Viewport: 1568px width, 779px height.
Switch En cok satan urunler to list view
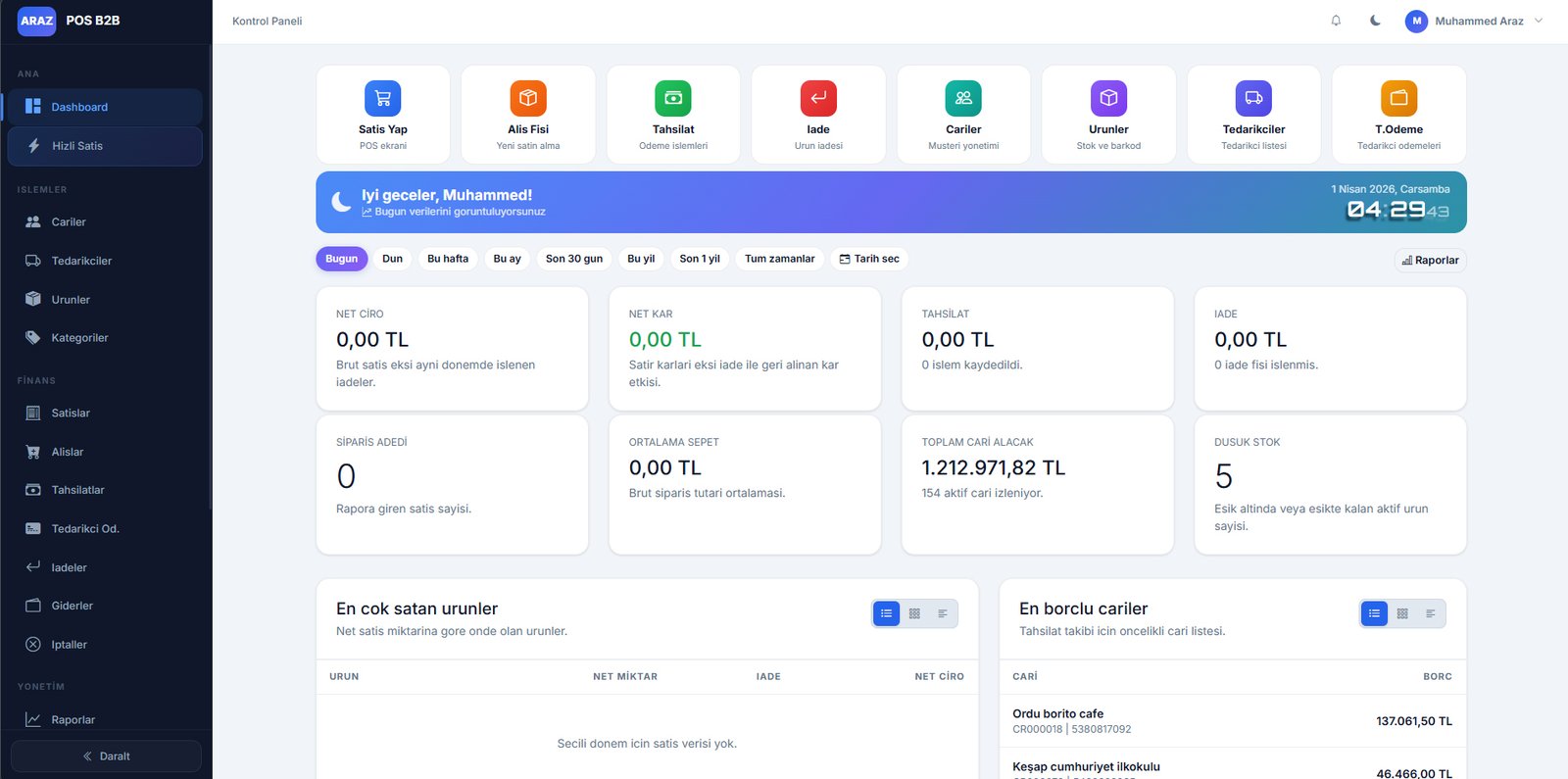click(x=886, y=613)
